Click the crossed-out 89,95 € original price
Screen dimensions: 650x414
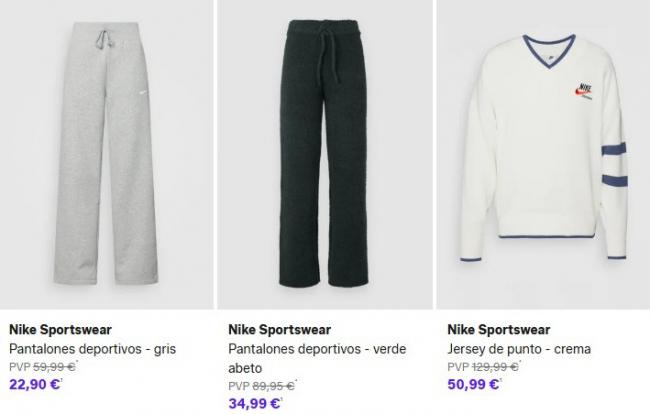pyautogui.click(x=272, y=385)
